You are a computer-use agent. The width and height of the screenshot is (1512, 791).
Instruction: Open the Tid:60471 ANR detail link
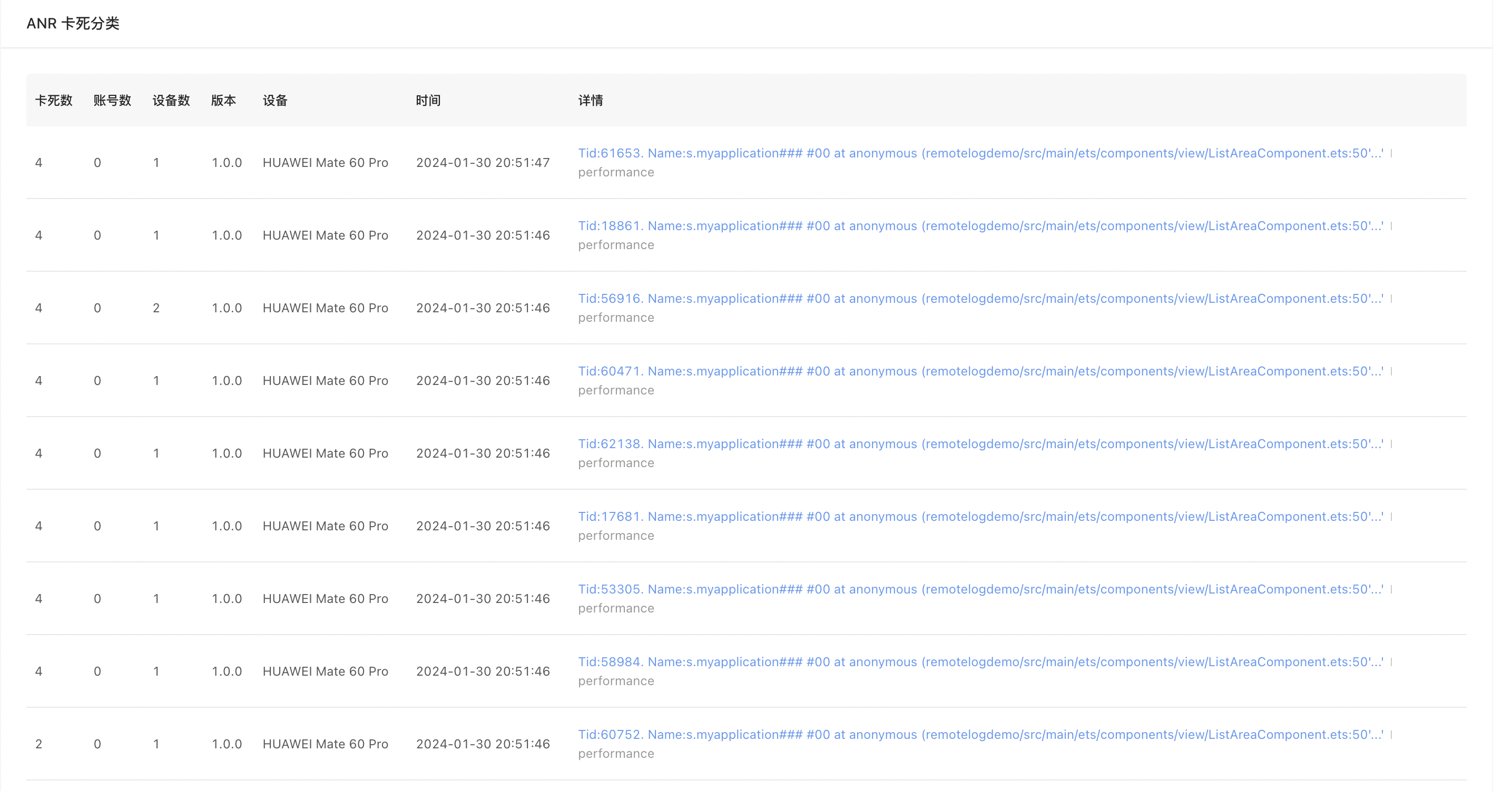click(x=980, y=371)
